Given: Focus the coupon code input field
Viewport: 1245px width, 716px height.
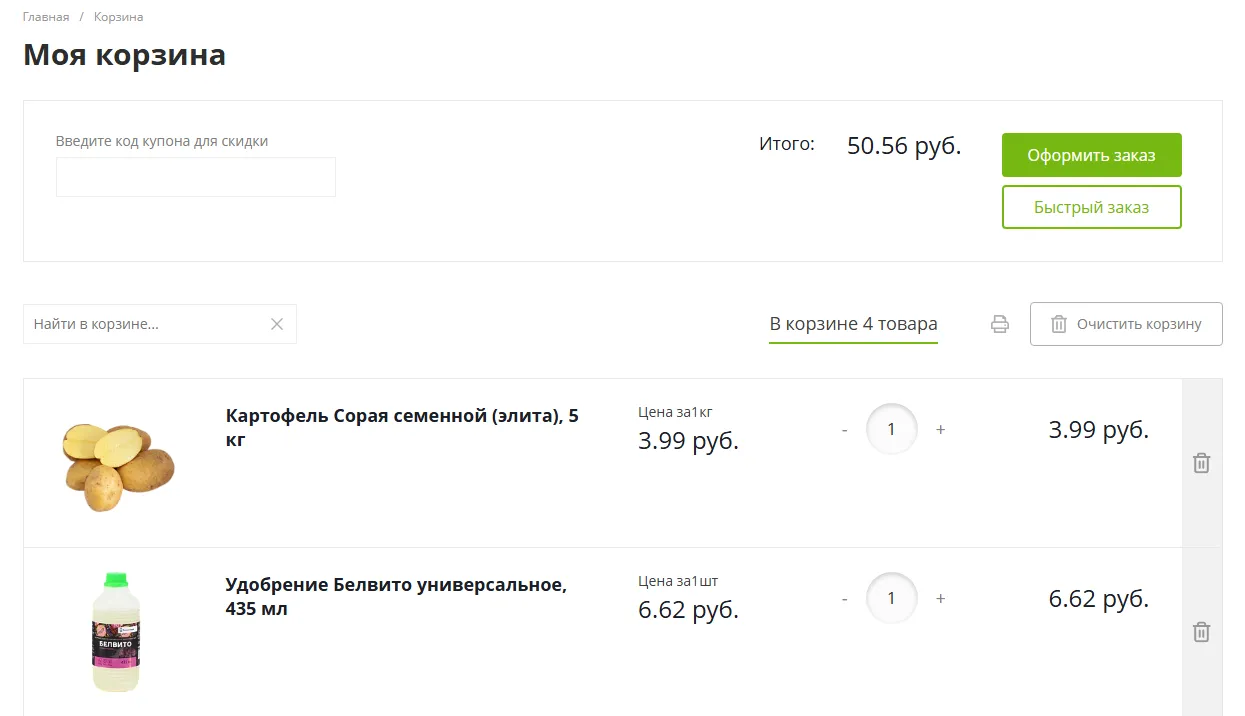Looking at the screenshot, I should click(196, 177).
